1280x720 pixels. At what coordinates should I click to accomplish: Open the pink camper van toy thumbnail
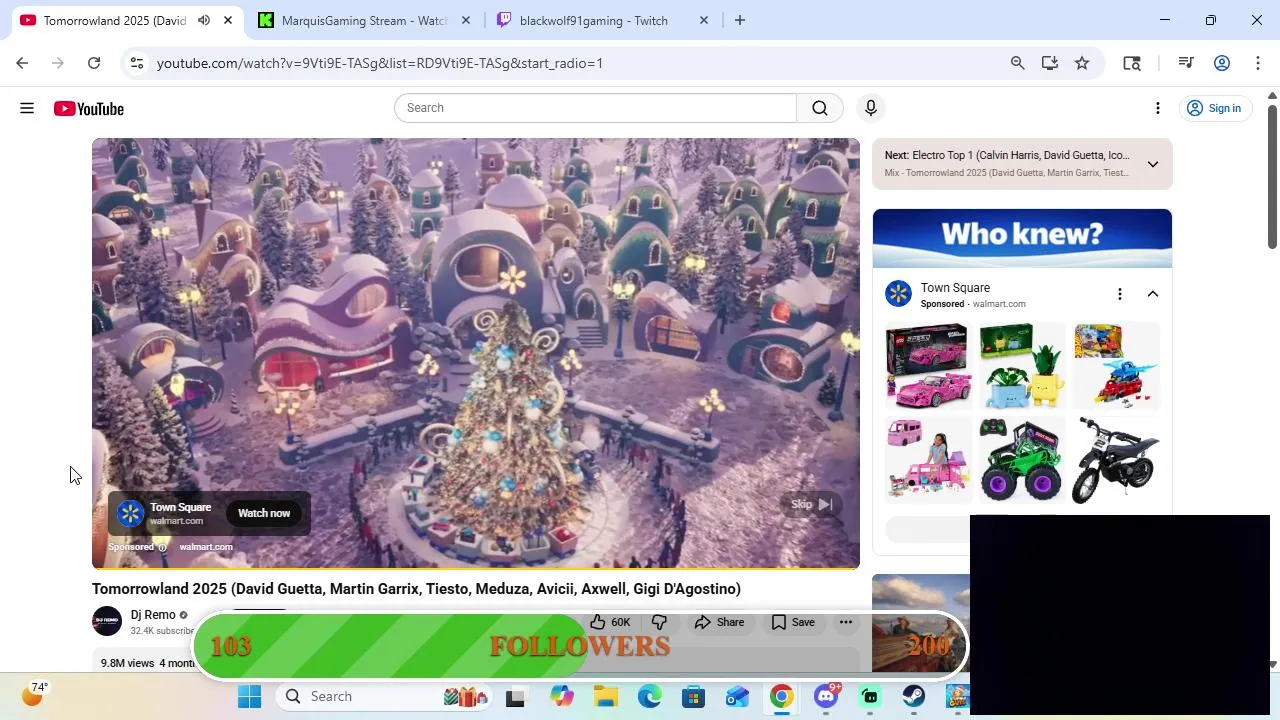[x=928, y=459]
